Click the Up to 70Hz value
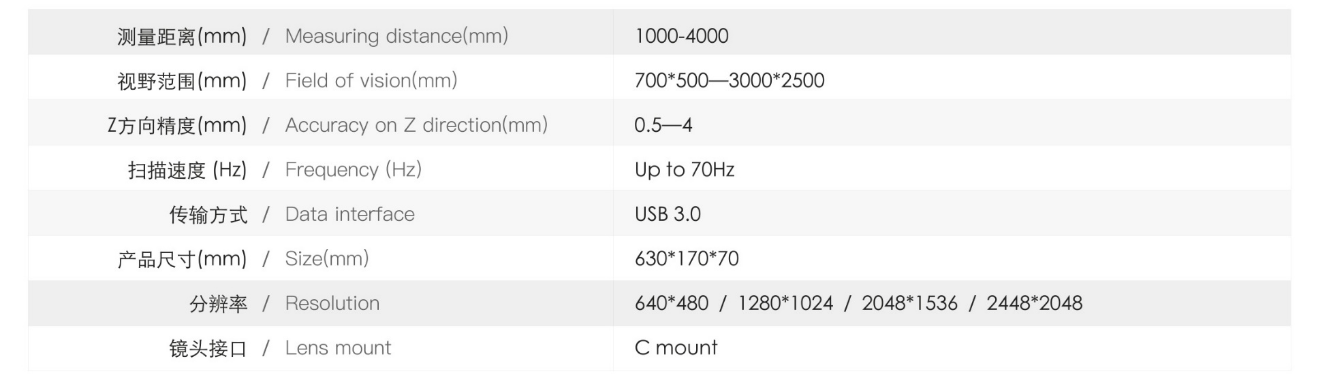1319x381 pixels. coord(685,170)
